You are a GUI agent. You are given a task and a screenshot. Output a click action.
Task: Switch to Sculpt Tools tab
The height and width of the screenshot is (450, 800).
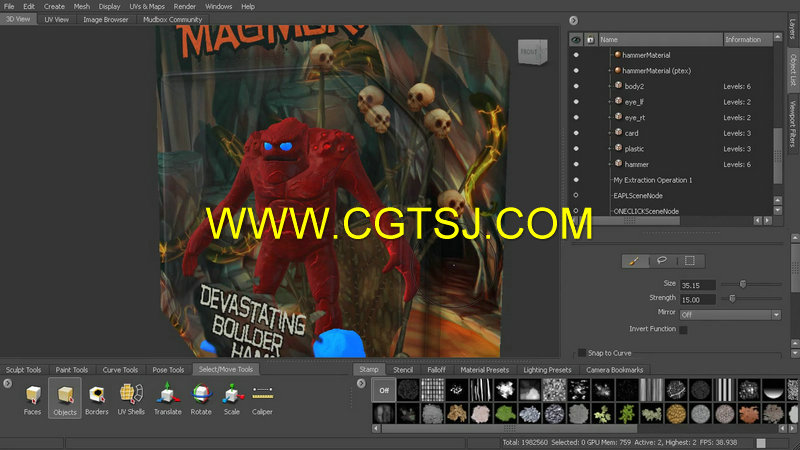click(23, 369)
